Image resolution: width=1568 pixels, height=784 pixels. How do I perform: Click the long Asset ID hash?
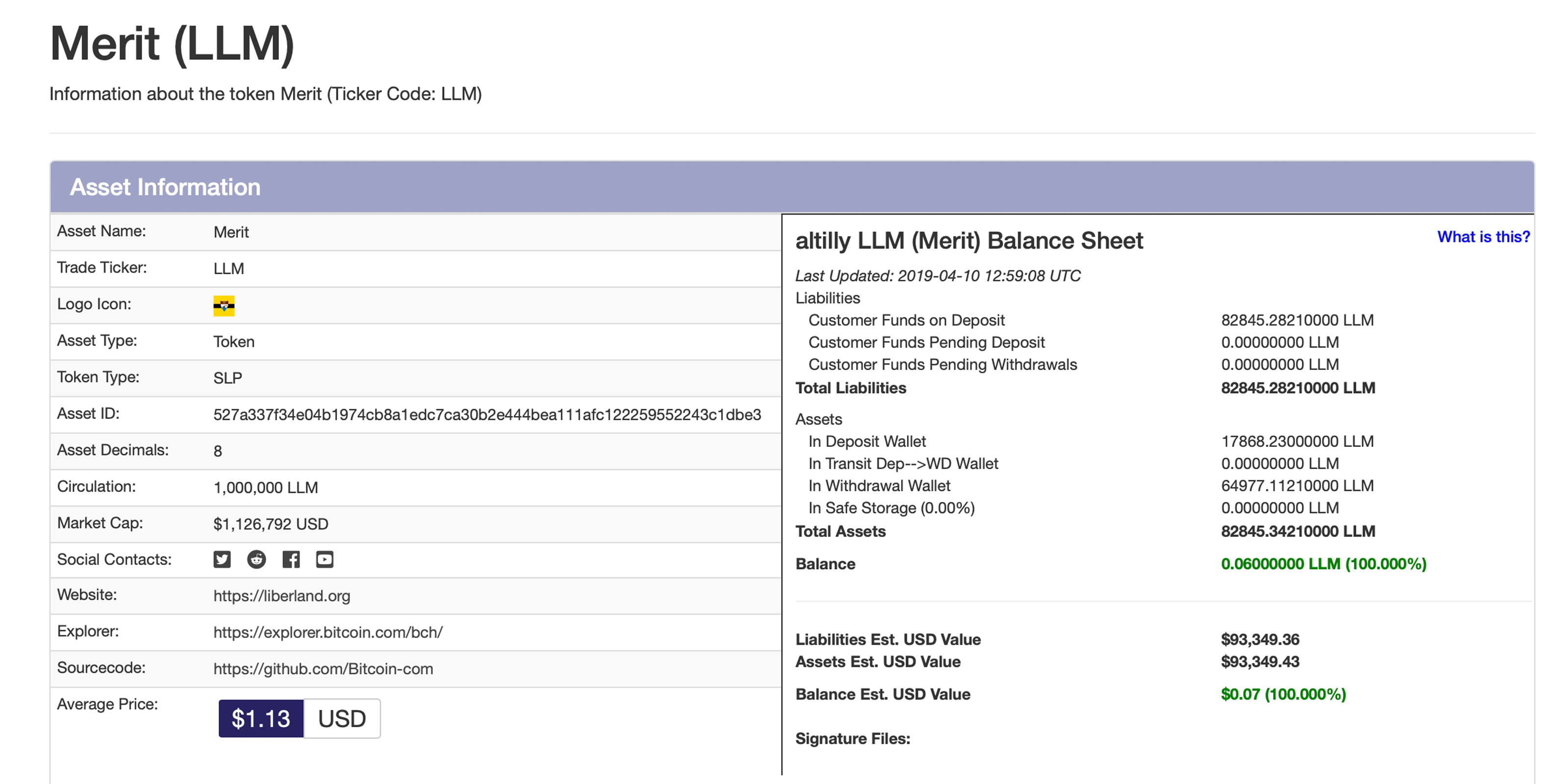point(487,415)
